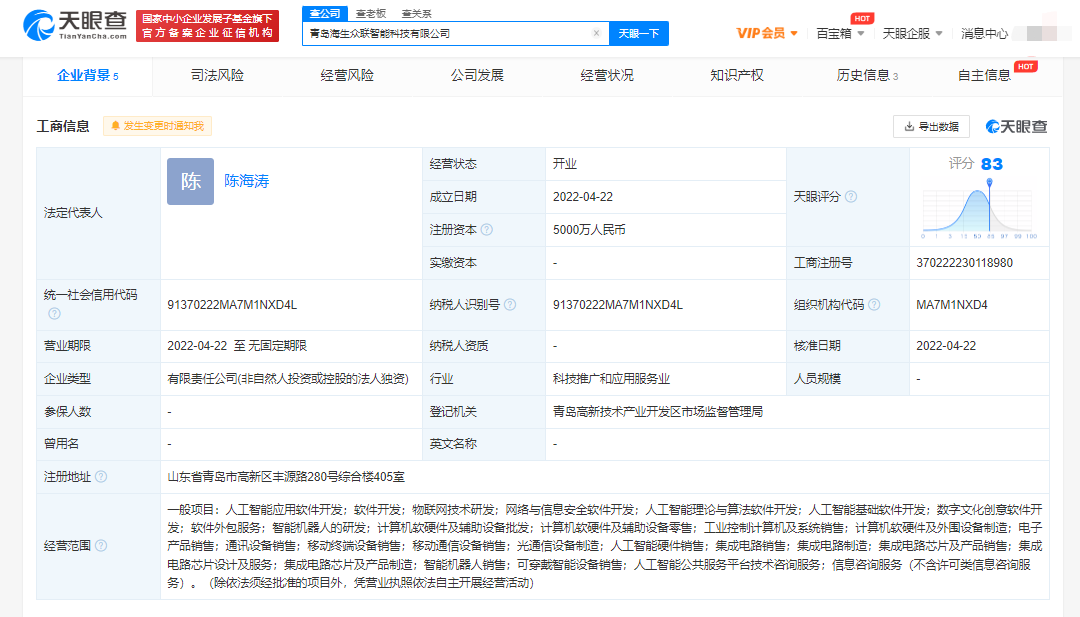The height and width of the screenshot is (617, 1080).
Task: Click the blurred user avatar in header
Action: (1041, 33)
